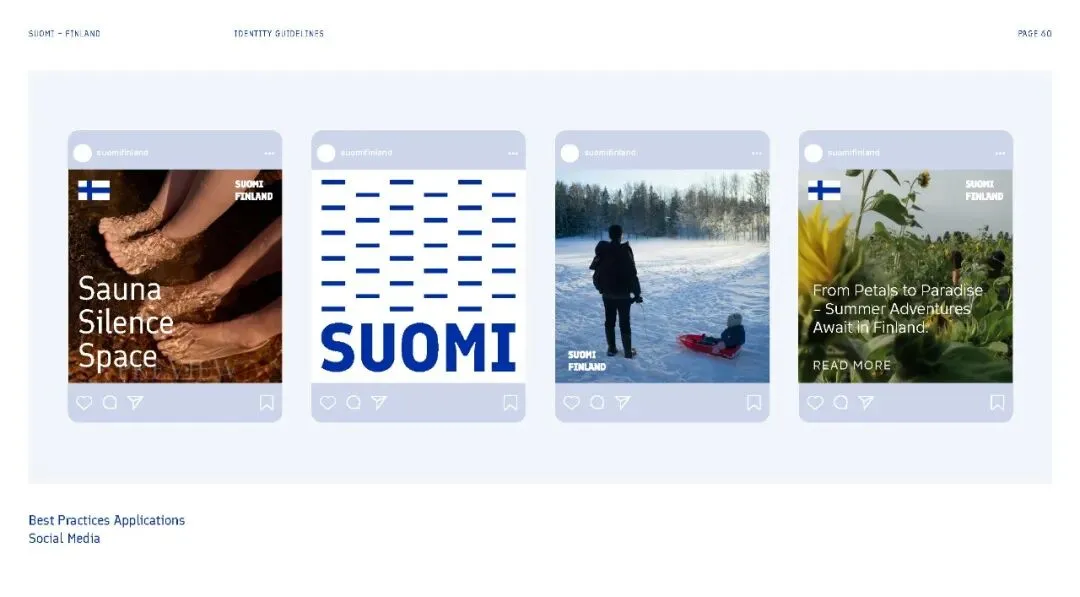Click suomifinland username on the snowy post

pos(610,153)
